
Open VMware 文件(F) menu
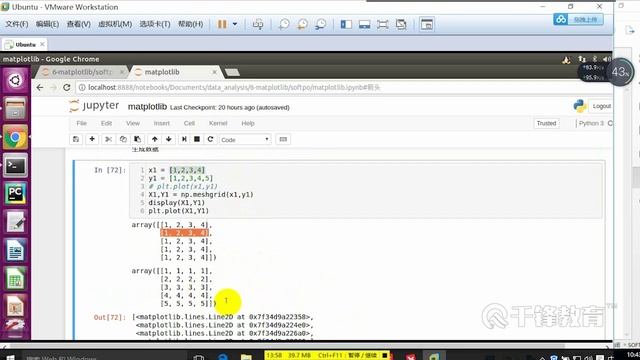[x=17, y=24]
